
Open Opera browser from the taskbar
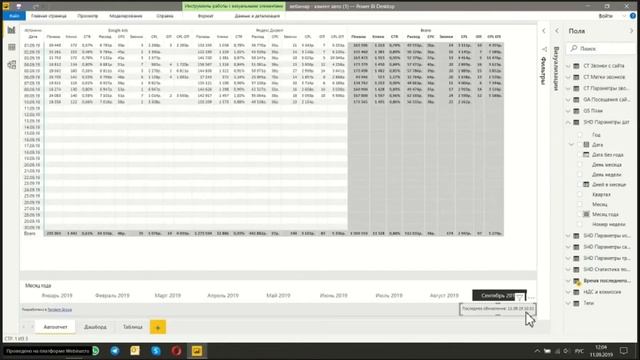[176, 351]
